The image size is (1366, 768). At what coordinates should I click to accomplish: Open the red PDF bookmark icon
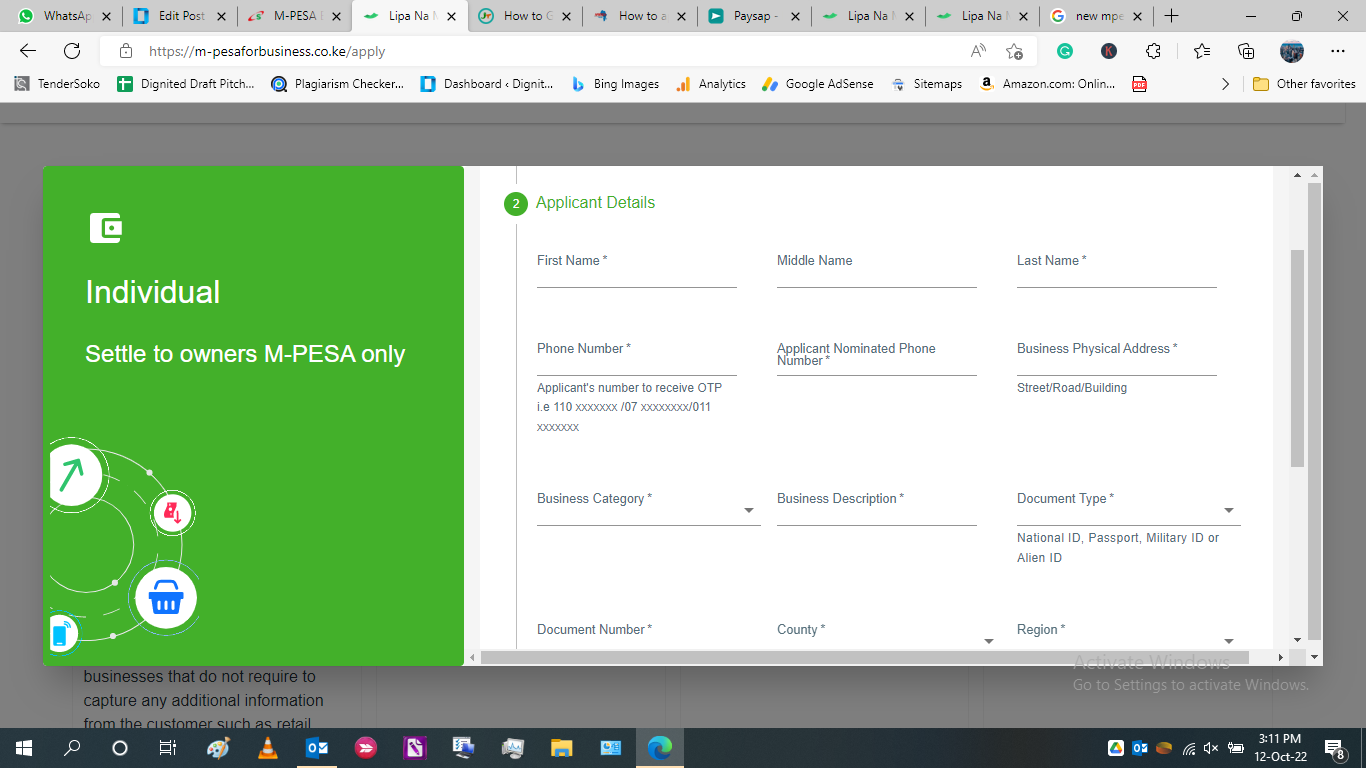pyautogui.click(x=1139, y=84)
